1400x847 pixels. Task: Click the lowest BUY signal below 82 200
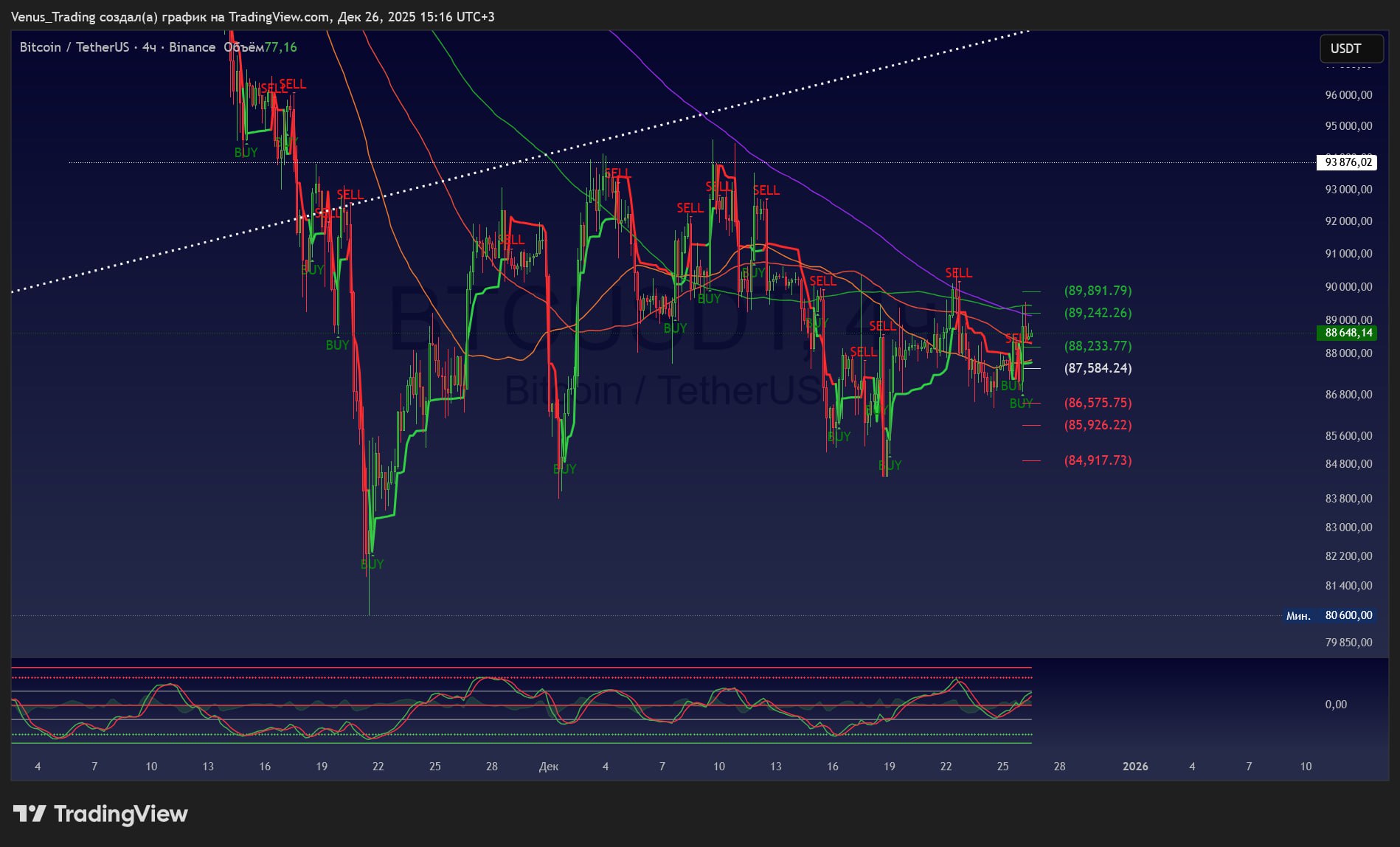click(372, 564)
